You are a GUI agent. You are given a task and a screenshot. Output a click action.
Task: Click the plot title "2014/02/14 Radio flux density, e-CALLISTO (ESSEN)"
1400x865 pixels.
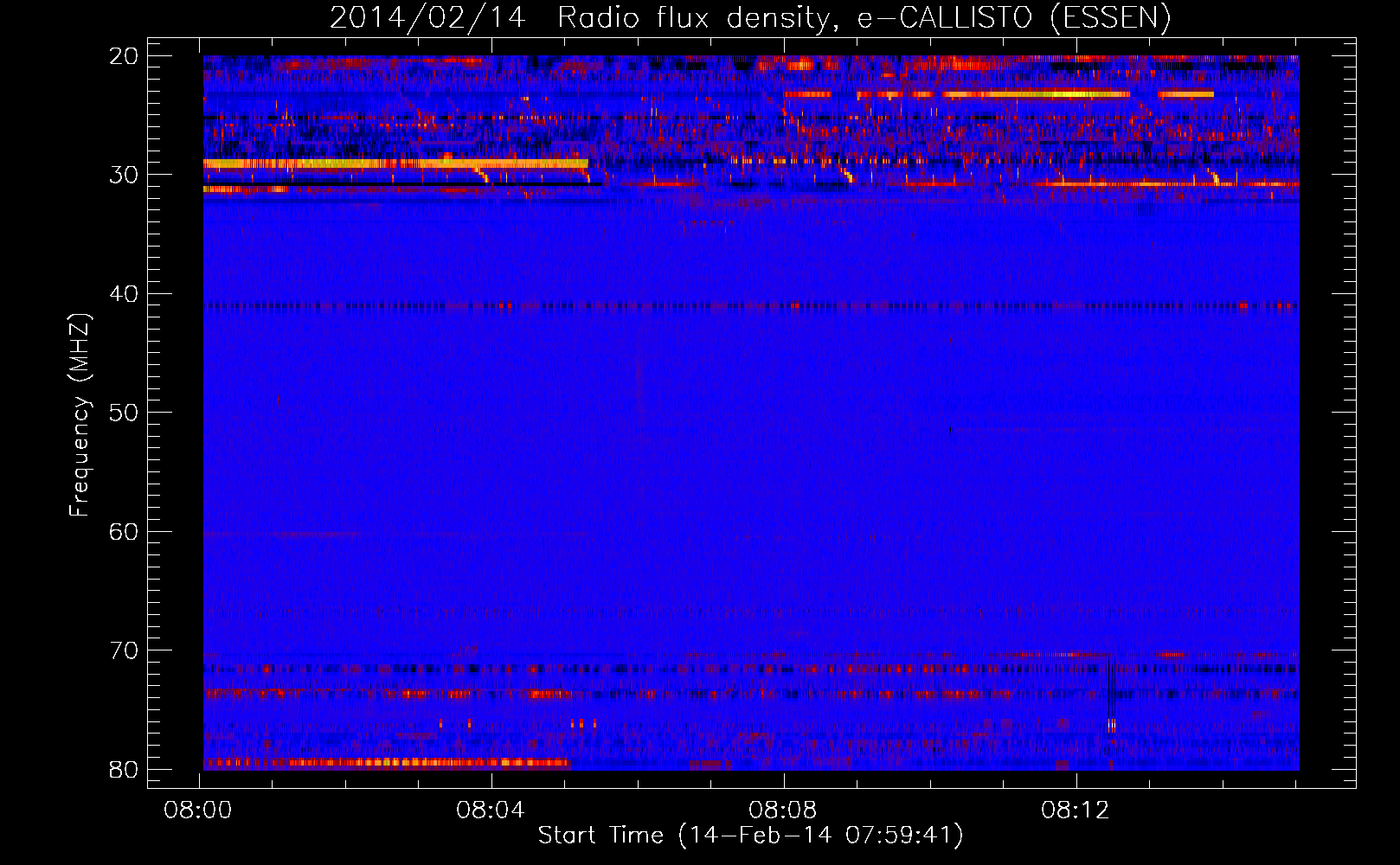(x=750, y=17)
